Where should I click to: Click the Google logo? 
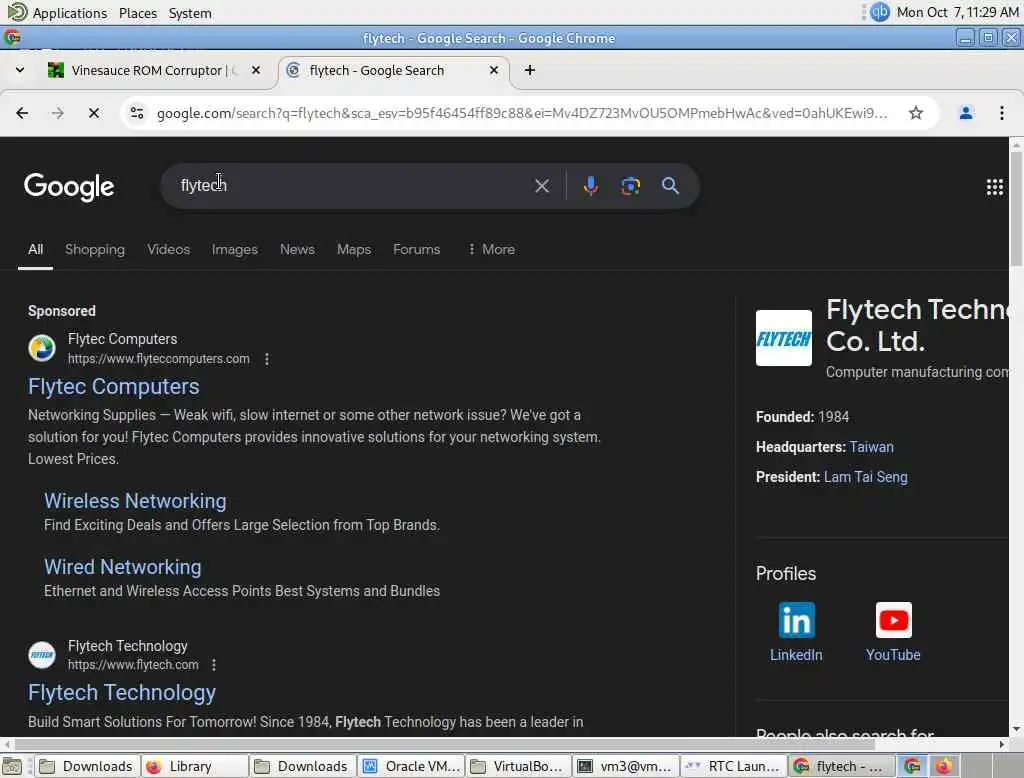pyautogui.click(x=69, y=187)
